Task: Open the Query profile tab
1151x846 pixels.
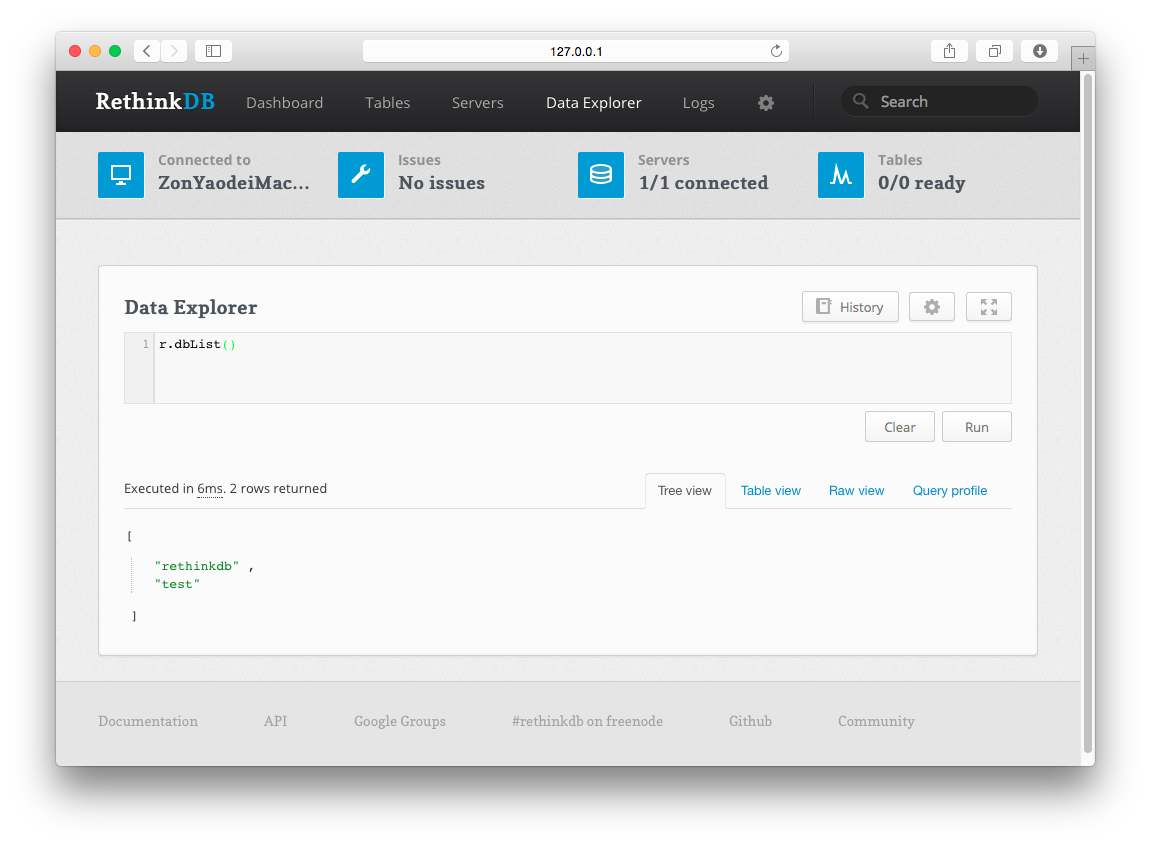Action: (x=950, y=491)
